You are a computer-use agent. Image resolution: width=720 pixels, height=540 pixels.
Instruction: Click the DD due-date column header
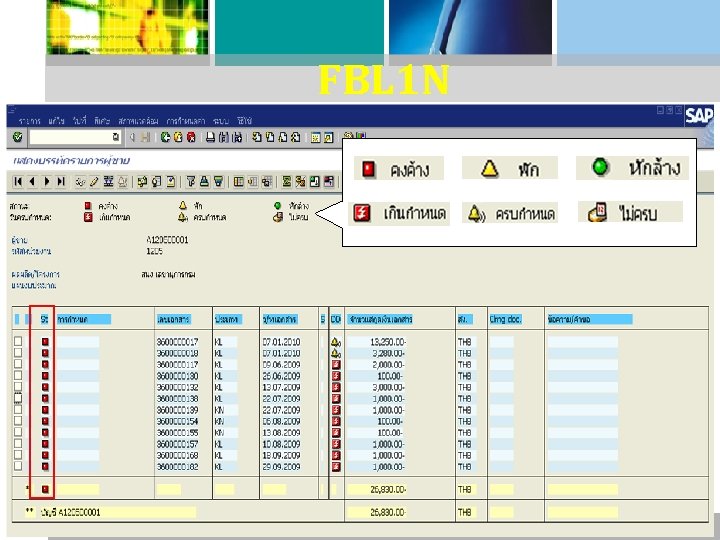click(x=336, y=319)
